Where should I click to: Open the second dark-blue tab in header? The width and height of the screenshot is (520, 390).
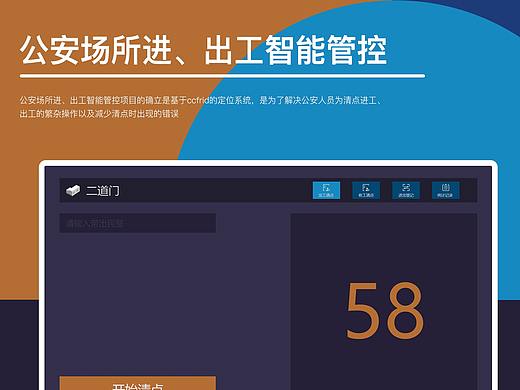(366, 190)
